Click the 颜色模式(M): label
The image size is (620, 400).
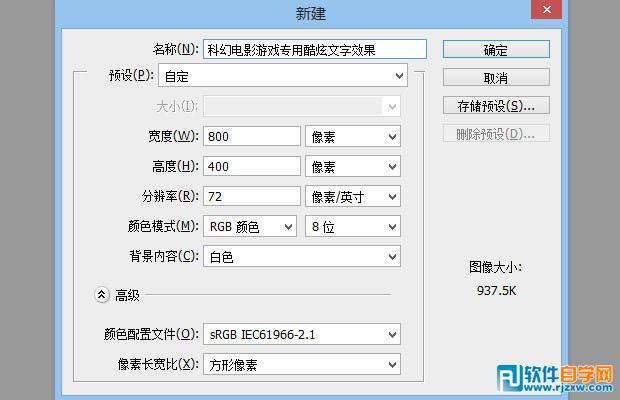pyautogui.click(x=163, y=226)
